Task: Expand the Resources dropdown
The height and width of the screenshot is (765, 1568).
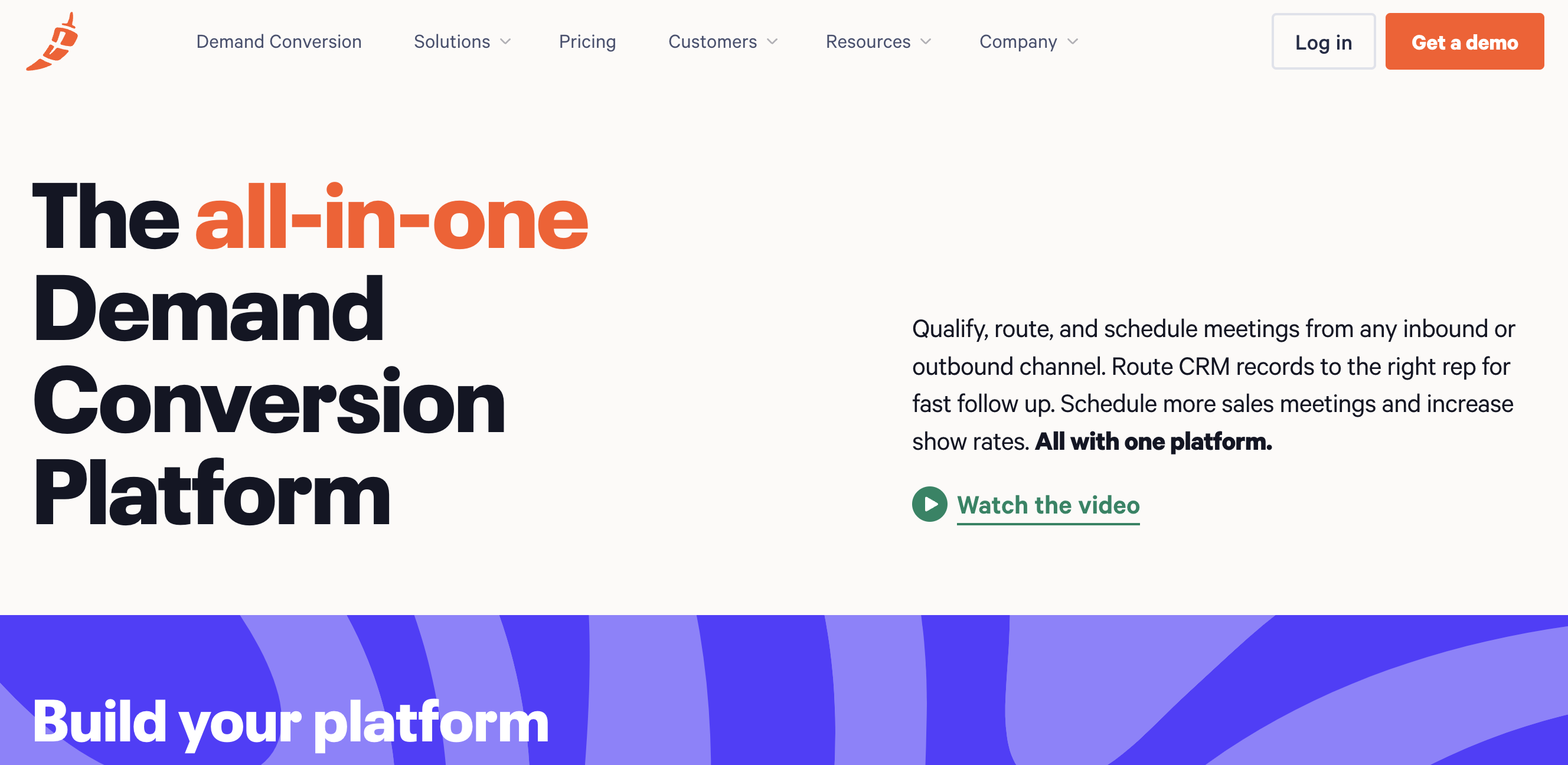Action: click(x=879, y=41)
